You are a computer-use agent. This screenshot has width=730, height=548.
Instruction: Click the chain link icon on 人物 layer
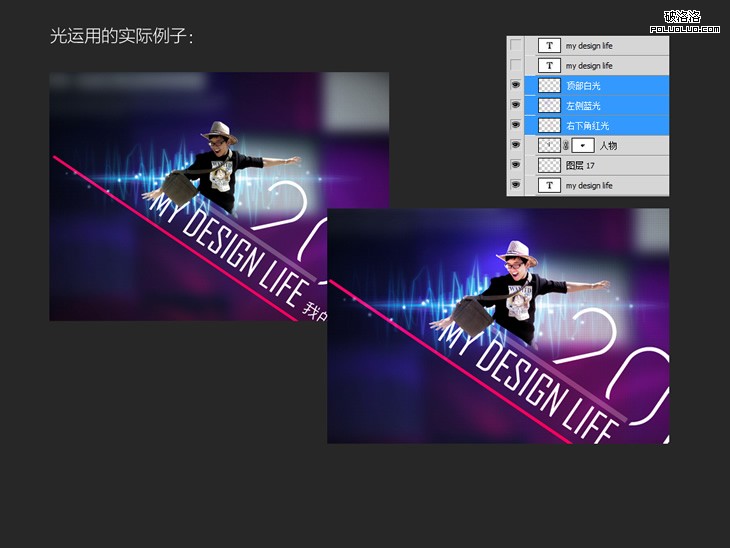566,146
